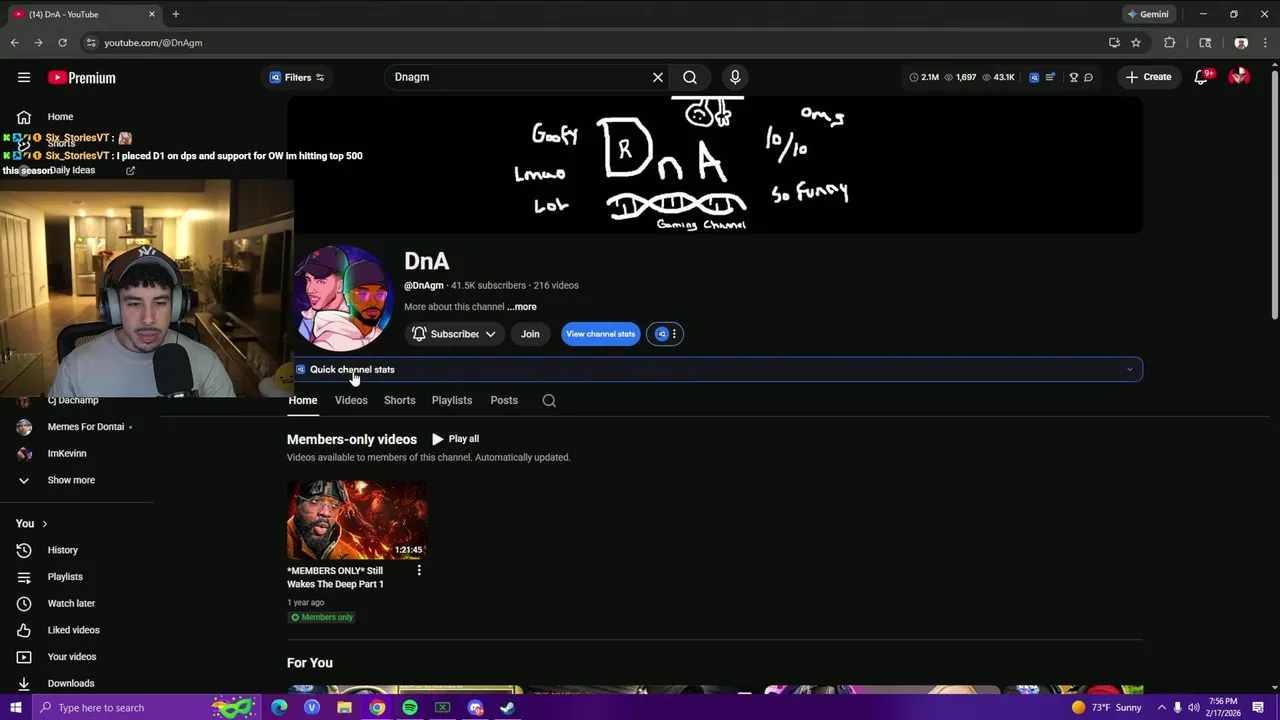Image resolution: width=1280 pixels, height=720 pixels.
Task: Search within the channel via magnifier icon
Action: (549, 401)
